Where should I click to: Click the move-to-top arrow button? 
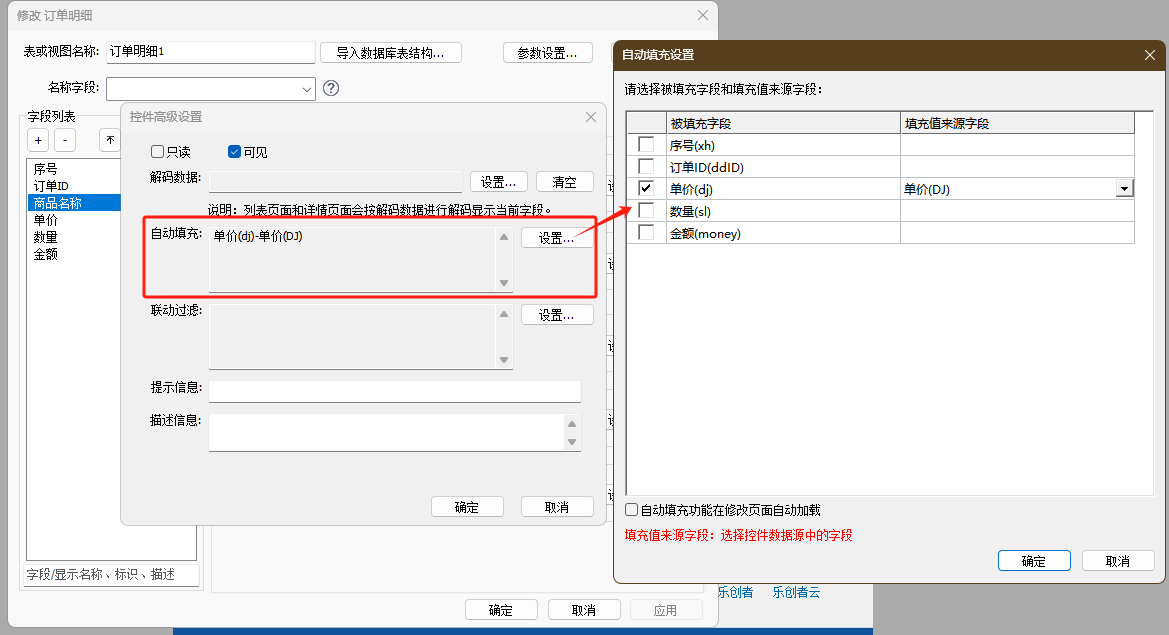click(109, 140)
